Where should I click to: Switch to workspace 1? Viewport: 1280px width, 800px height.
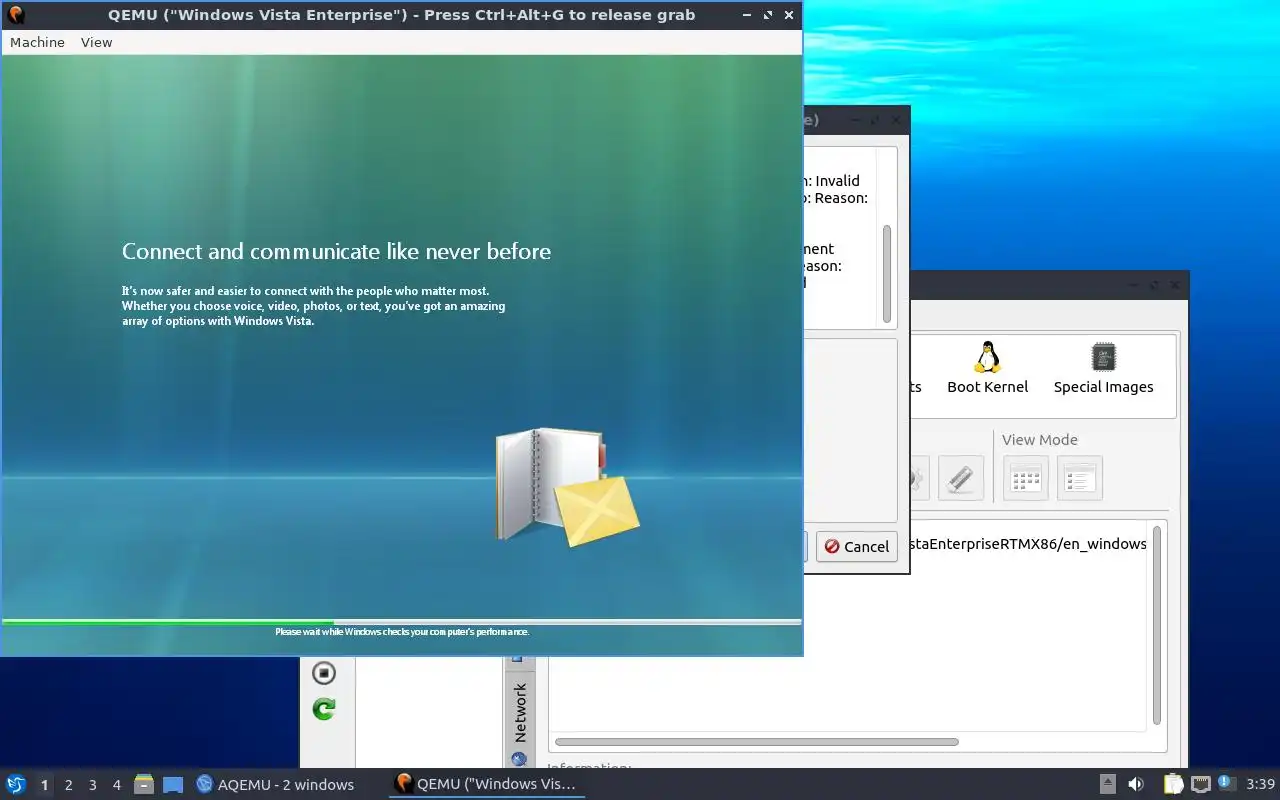[44, 785]
